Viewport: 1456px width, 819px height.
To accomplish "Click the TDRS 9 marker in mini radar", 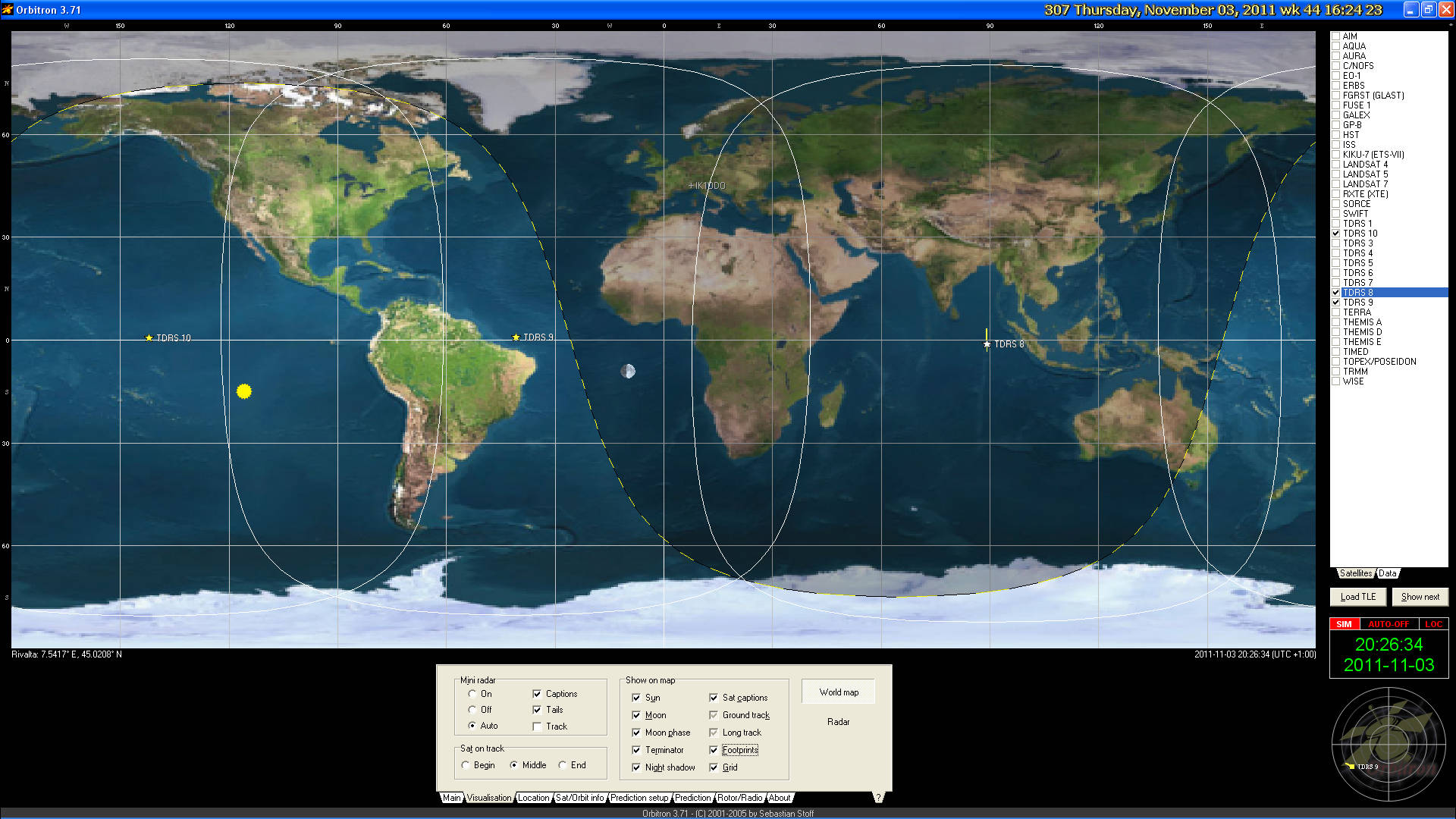I will point(1351,766).
